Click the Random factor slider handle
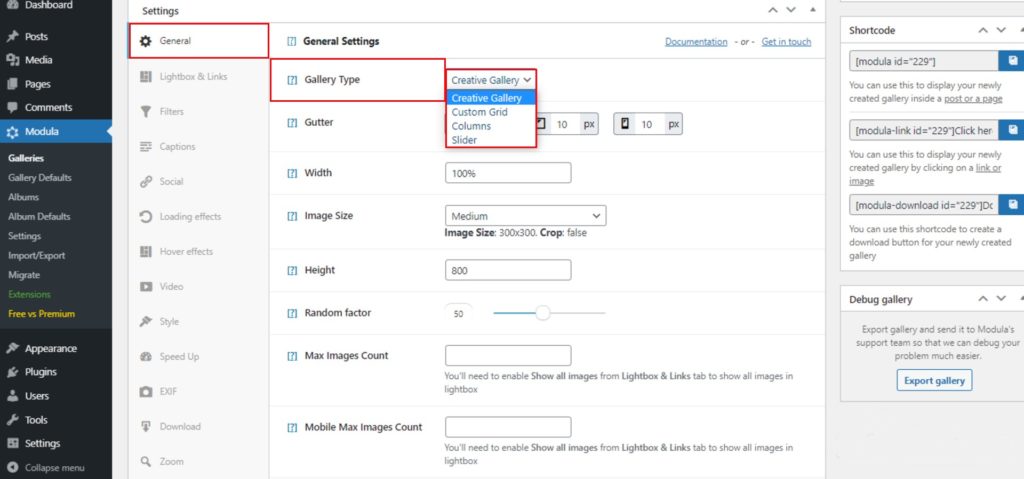The height and width of the screenshot is (479, 1024). (x=542, y=313)
